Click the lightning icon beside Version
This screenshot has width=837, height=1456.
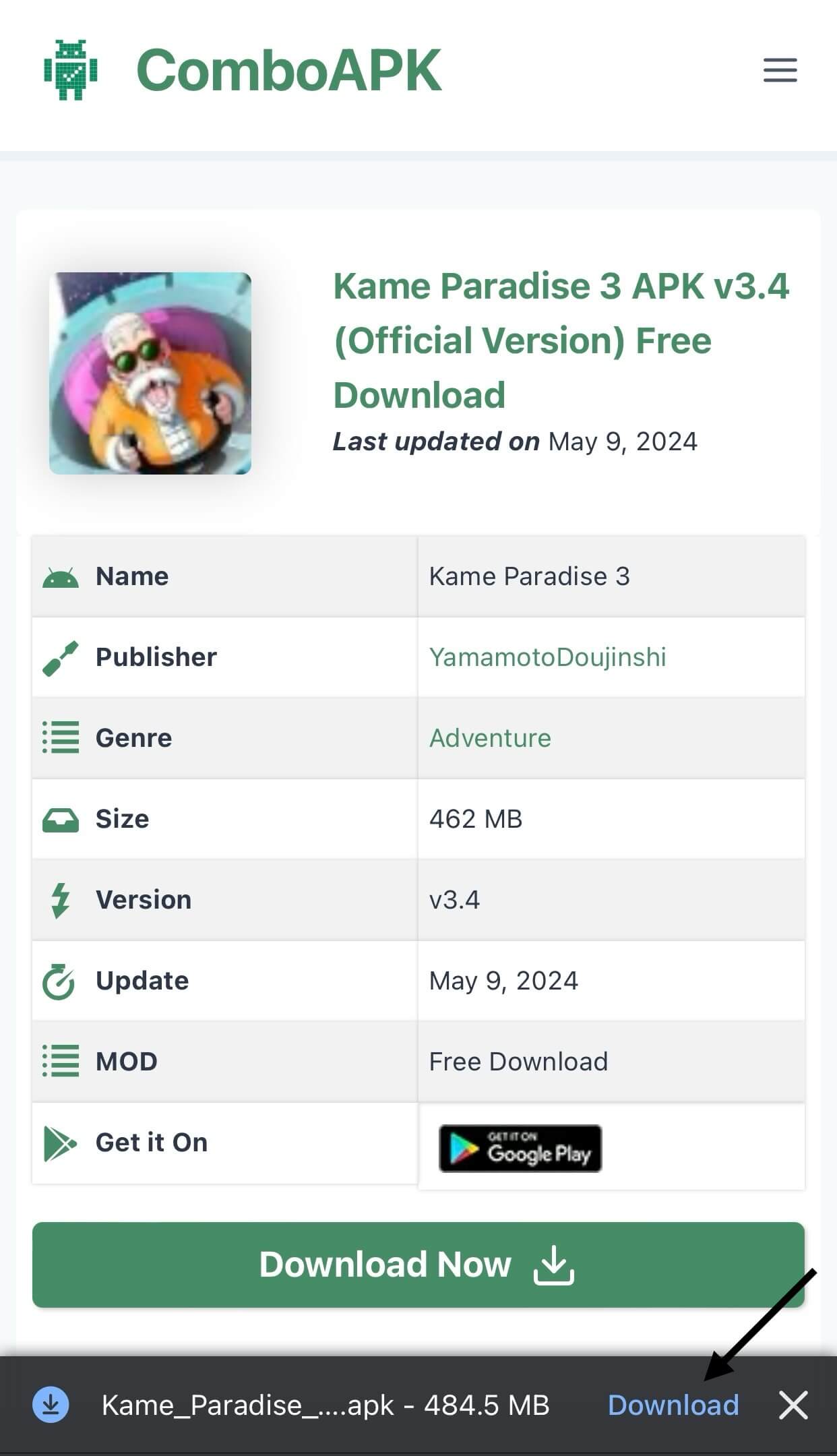point(60,899)
